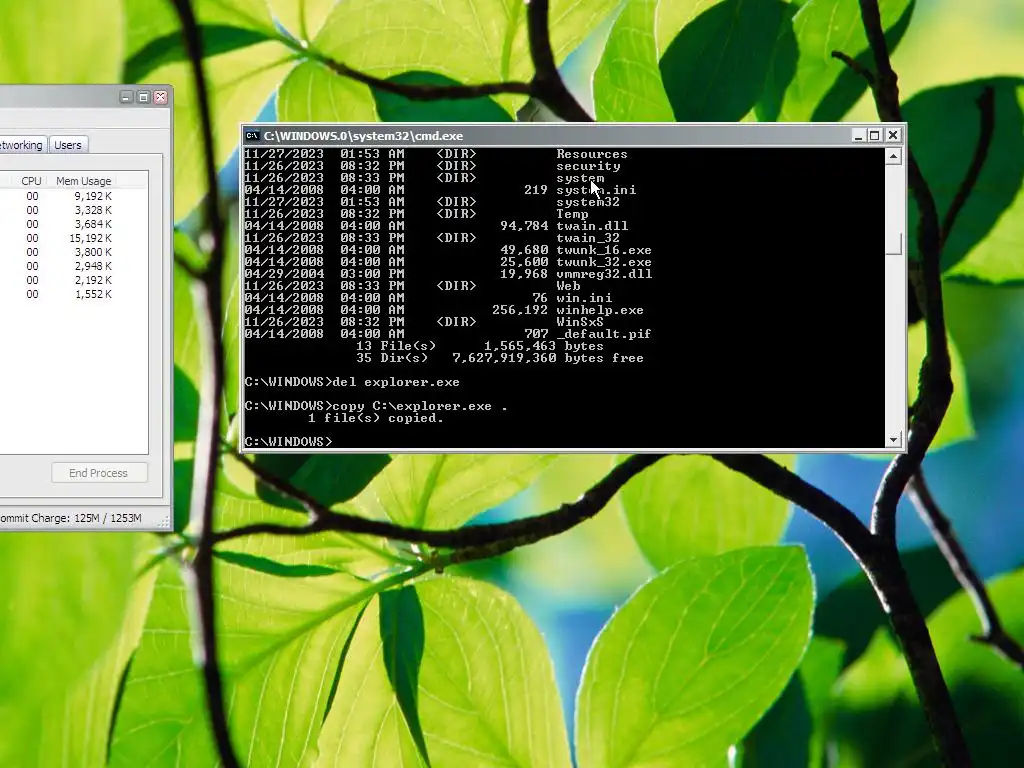Click the '13 File(s)' summary line

pyautogui.click(x=480, y=346)
